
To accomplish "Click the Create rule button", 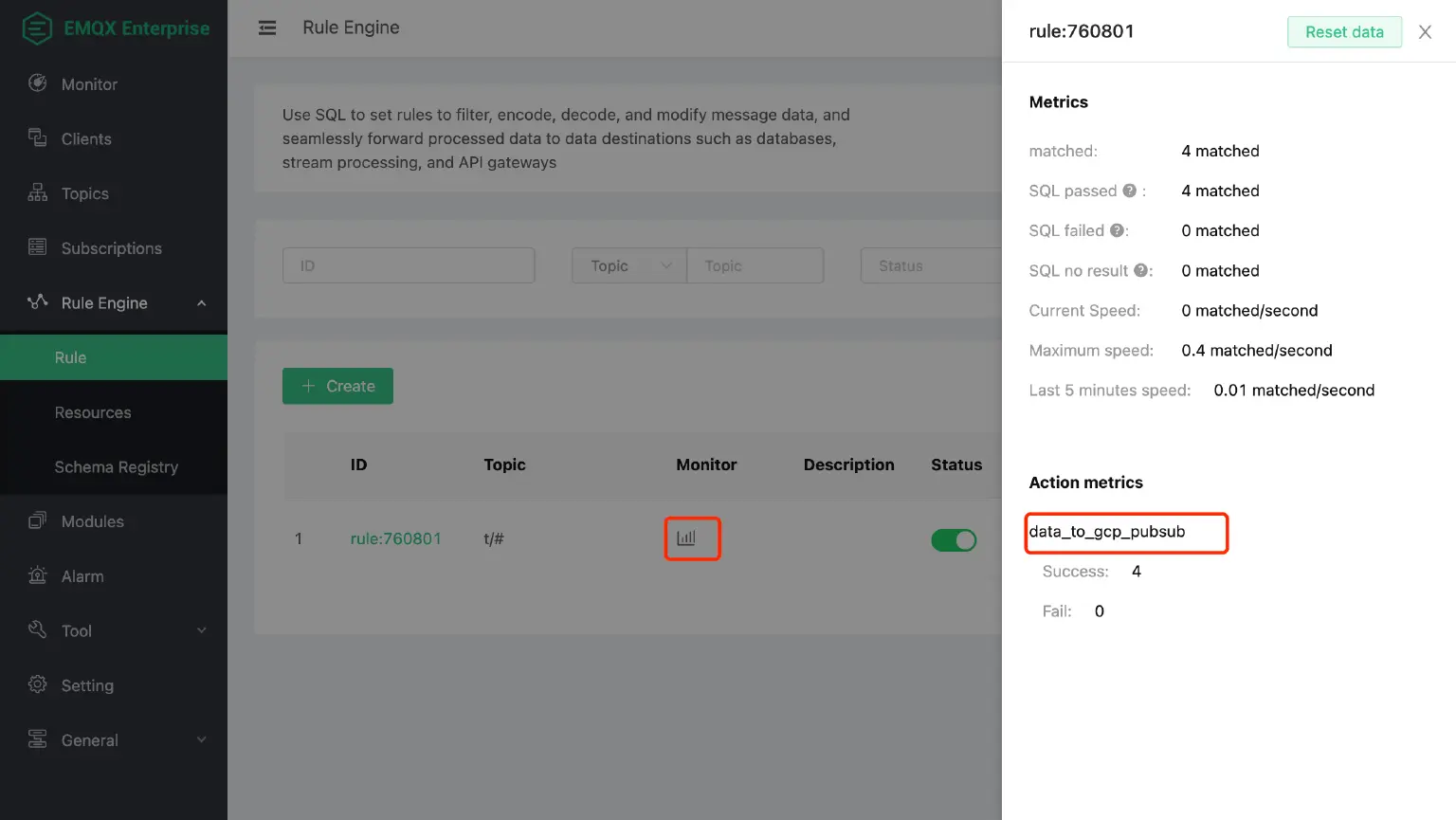I will pos(337,386).
